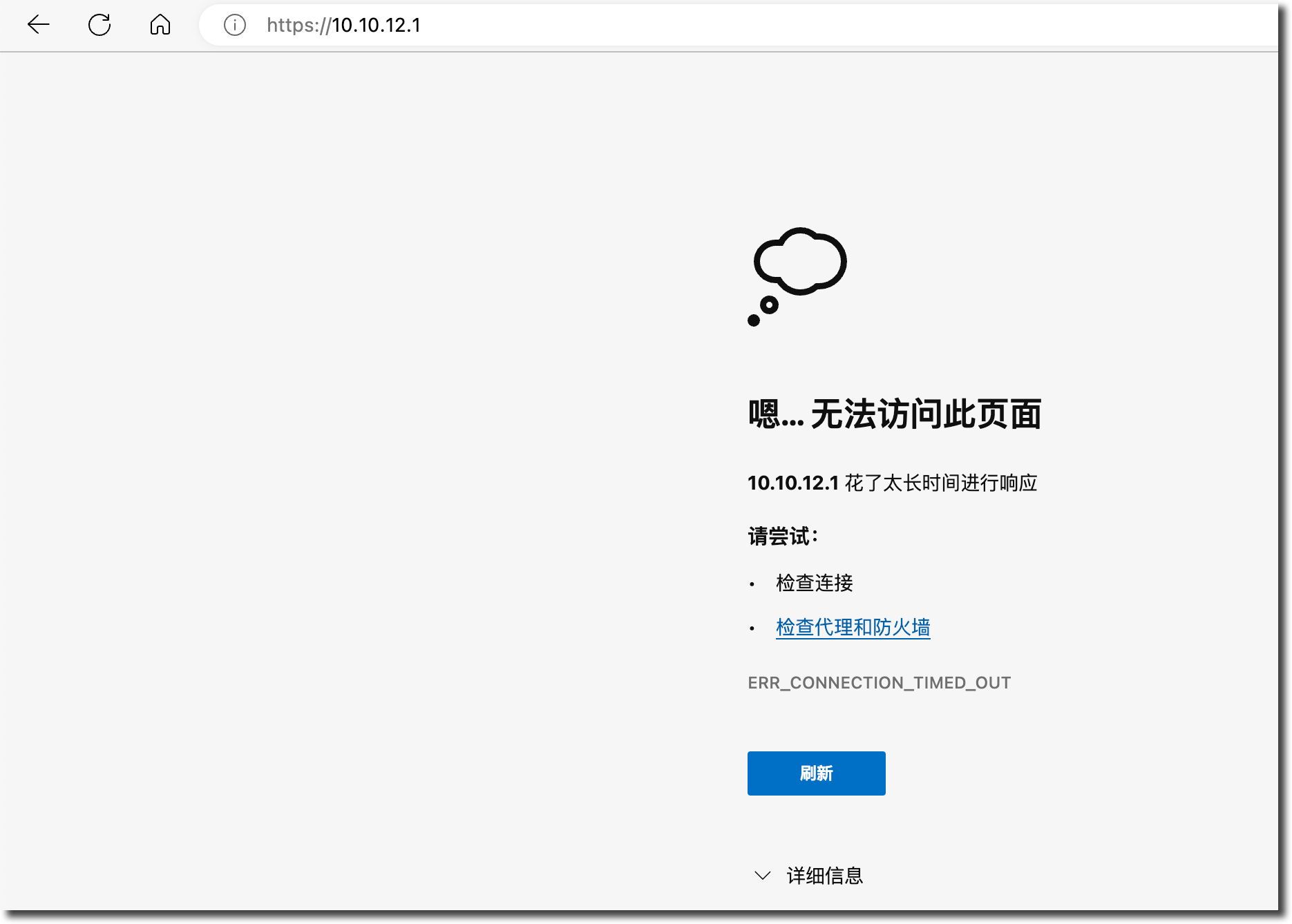Click the 花了太长时间进行响应 text
Image resolution: width=1292 pixels, height=924 pixels.
tap(941, 483)
